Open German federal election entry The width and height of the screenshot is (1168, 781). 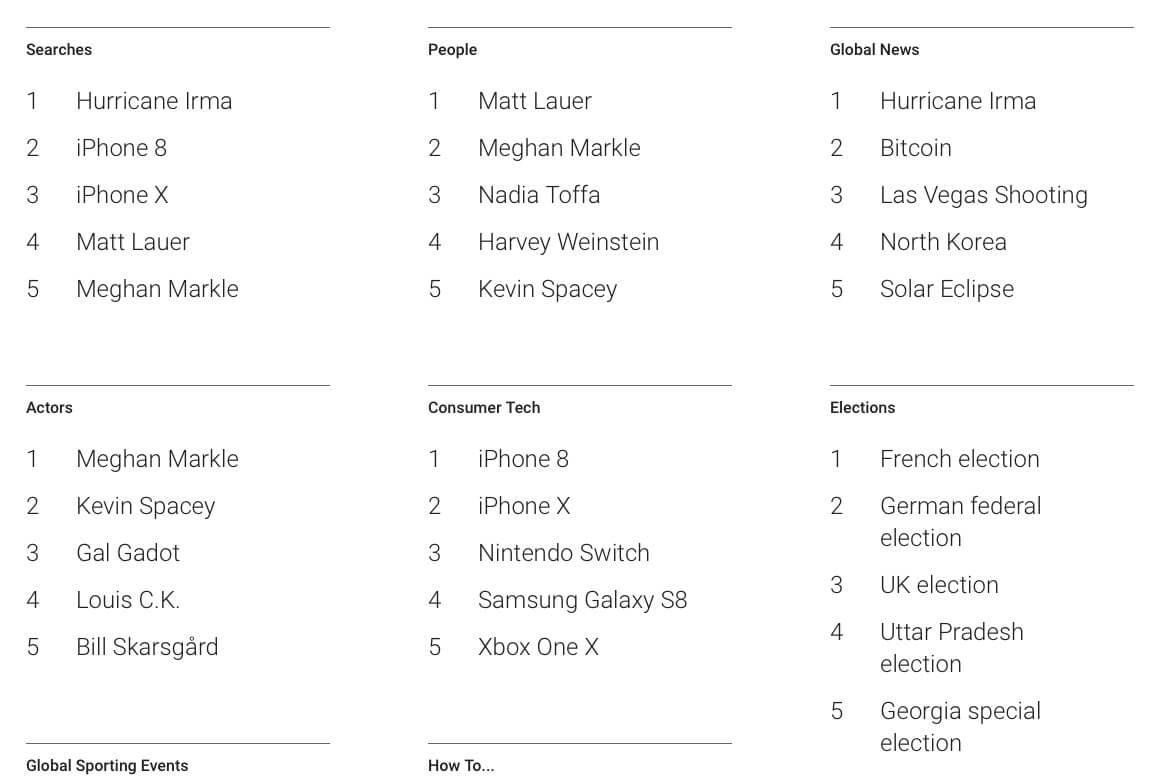click(960, 522)
